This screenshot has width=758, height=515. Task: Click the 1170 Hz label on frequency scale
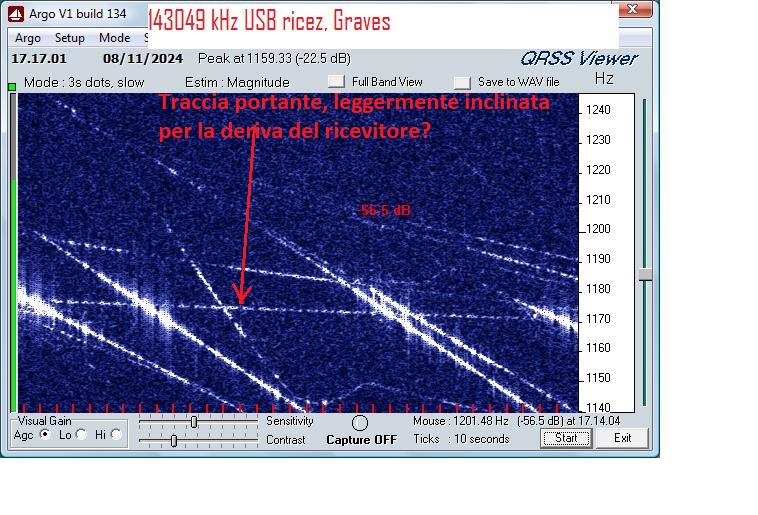tap(598, 318)
